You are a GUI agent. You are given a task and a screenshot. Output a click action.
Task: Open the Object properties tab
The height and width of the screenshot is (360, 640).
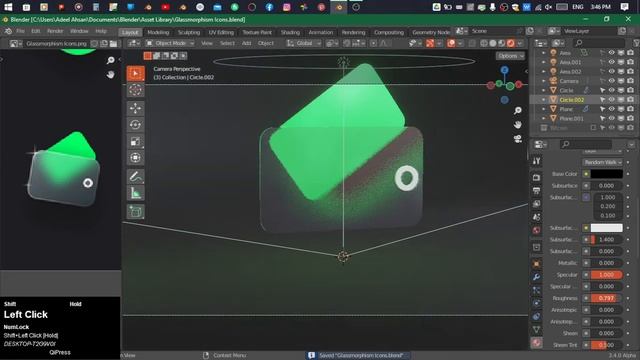click(x=536, y=264)
